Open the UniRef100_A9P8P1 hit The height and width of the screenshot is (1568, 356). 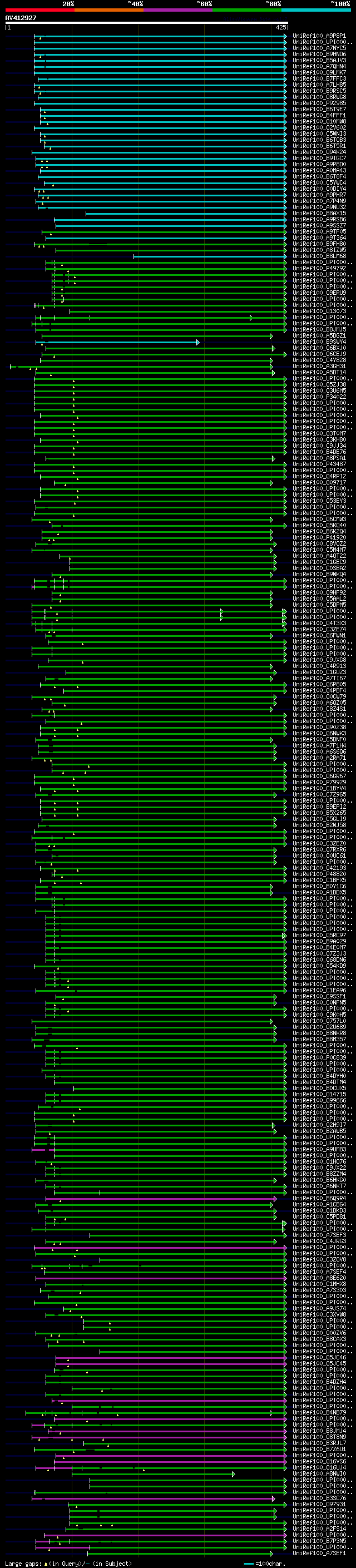(319, 36)
